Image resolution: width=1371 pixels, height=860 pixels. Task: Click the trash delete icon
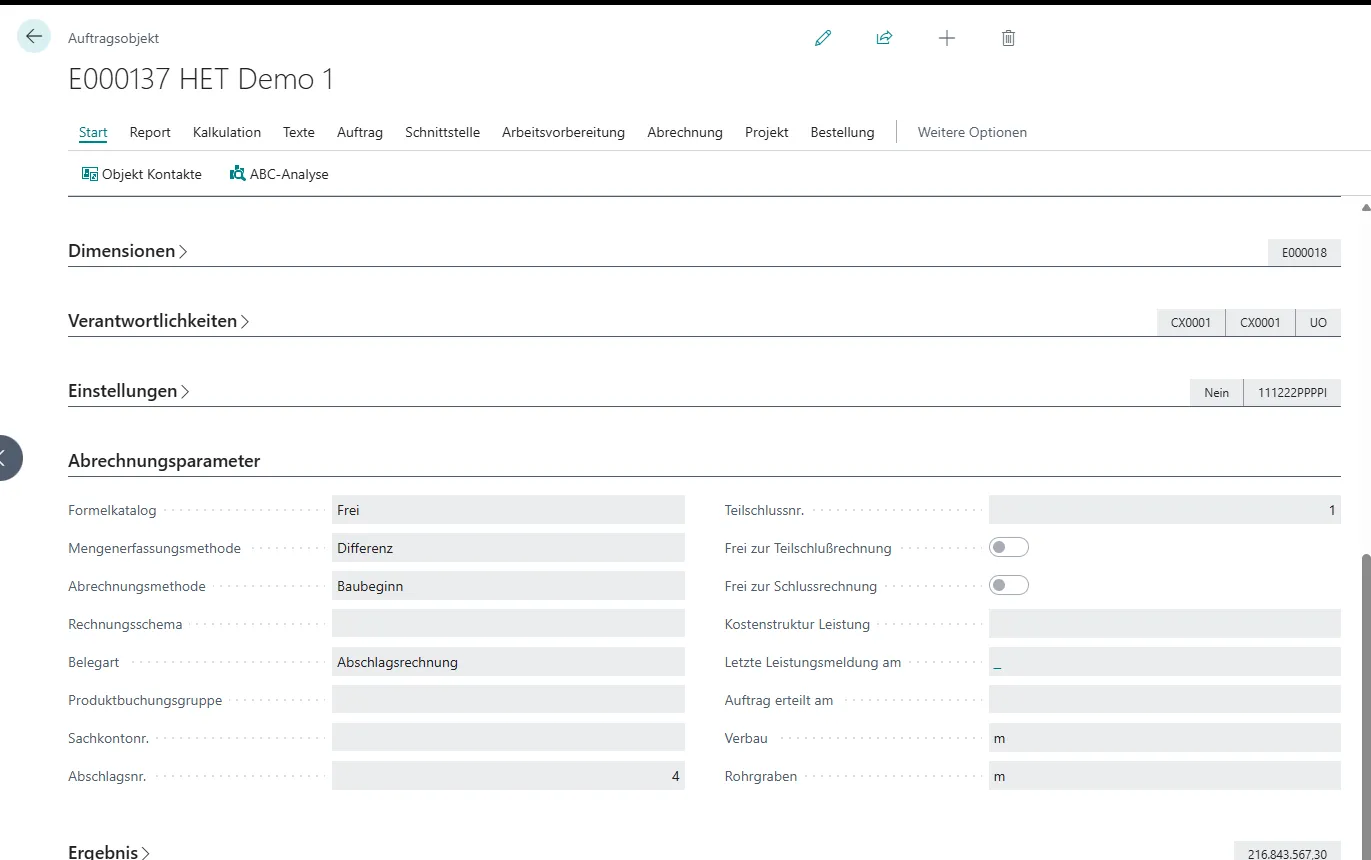tap(1008, 38)
